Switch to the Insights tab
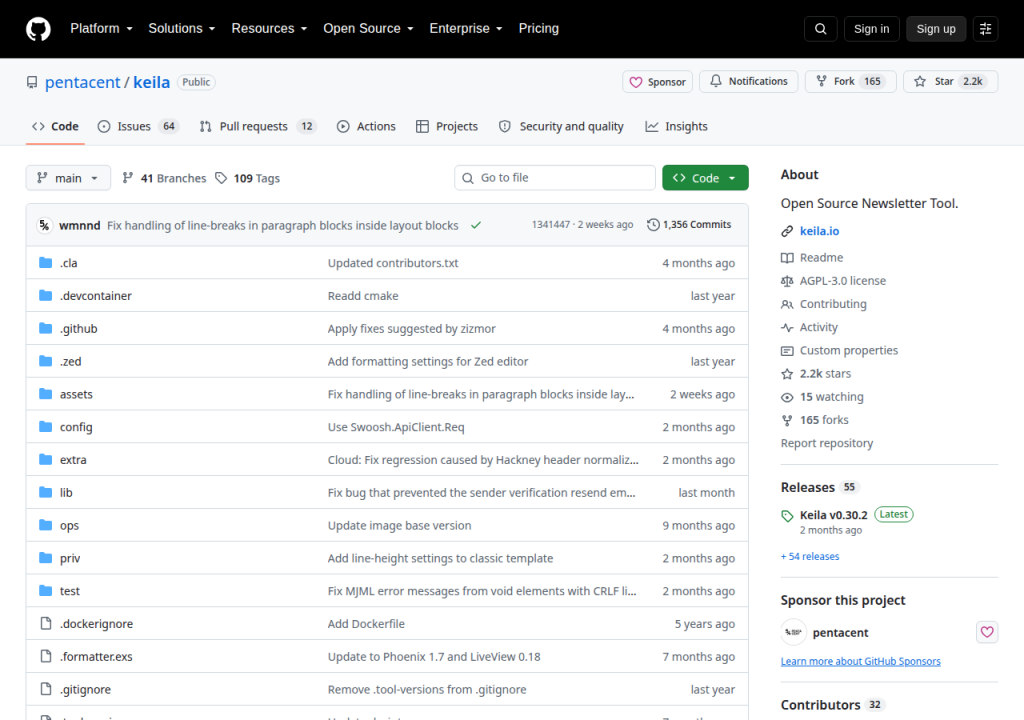 click(x=677, y=126)
